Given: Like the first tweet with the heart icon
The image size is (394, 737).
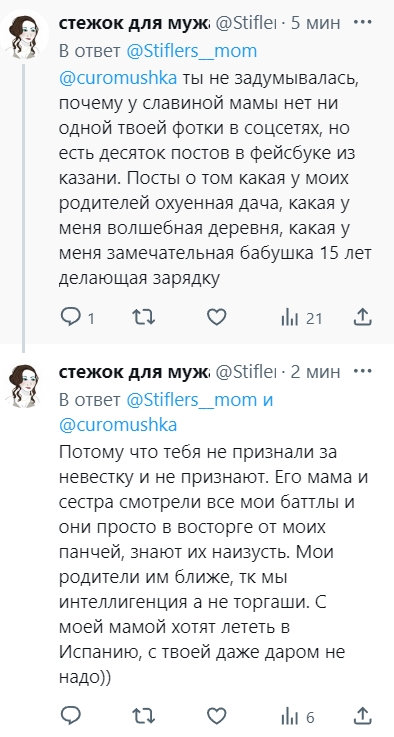Looking at the screenshot, I should (x=217, y=318).
